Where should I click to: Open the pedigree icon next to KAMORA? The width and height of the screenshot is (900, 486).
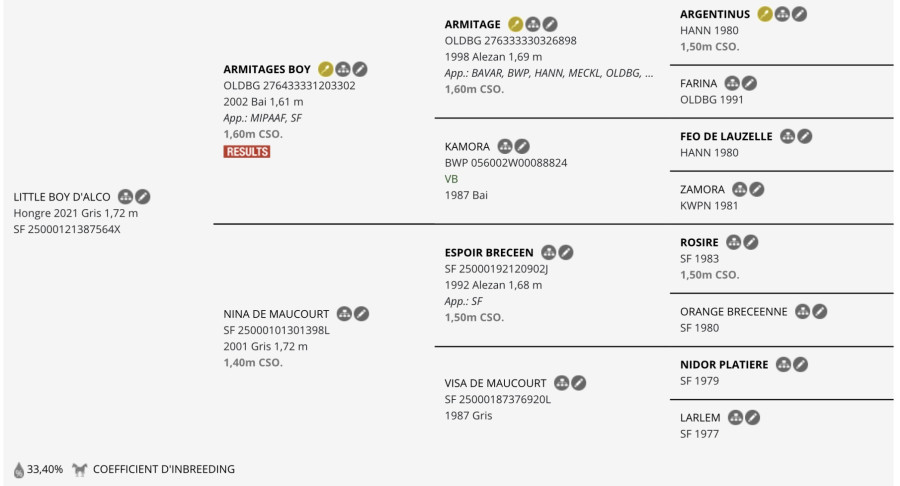[505, 146]
